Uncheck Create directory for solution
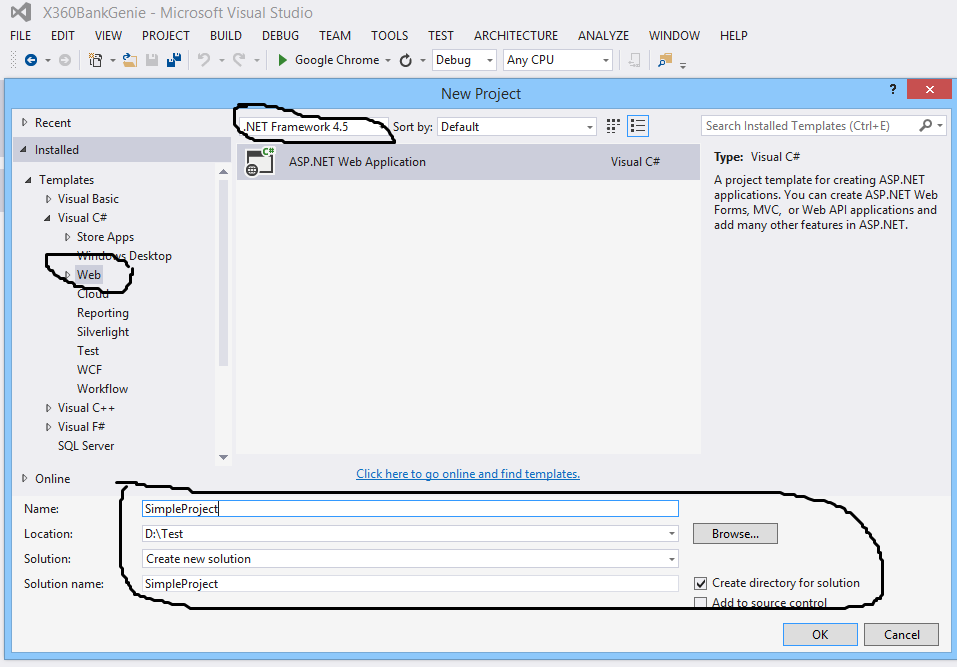This screenshot has height=667, width=957. (x=701, y=583)
